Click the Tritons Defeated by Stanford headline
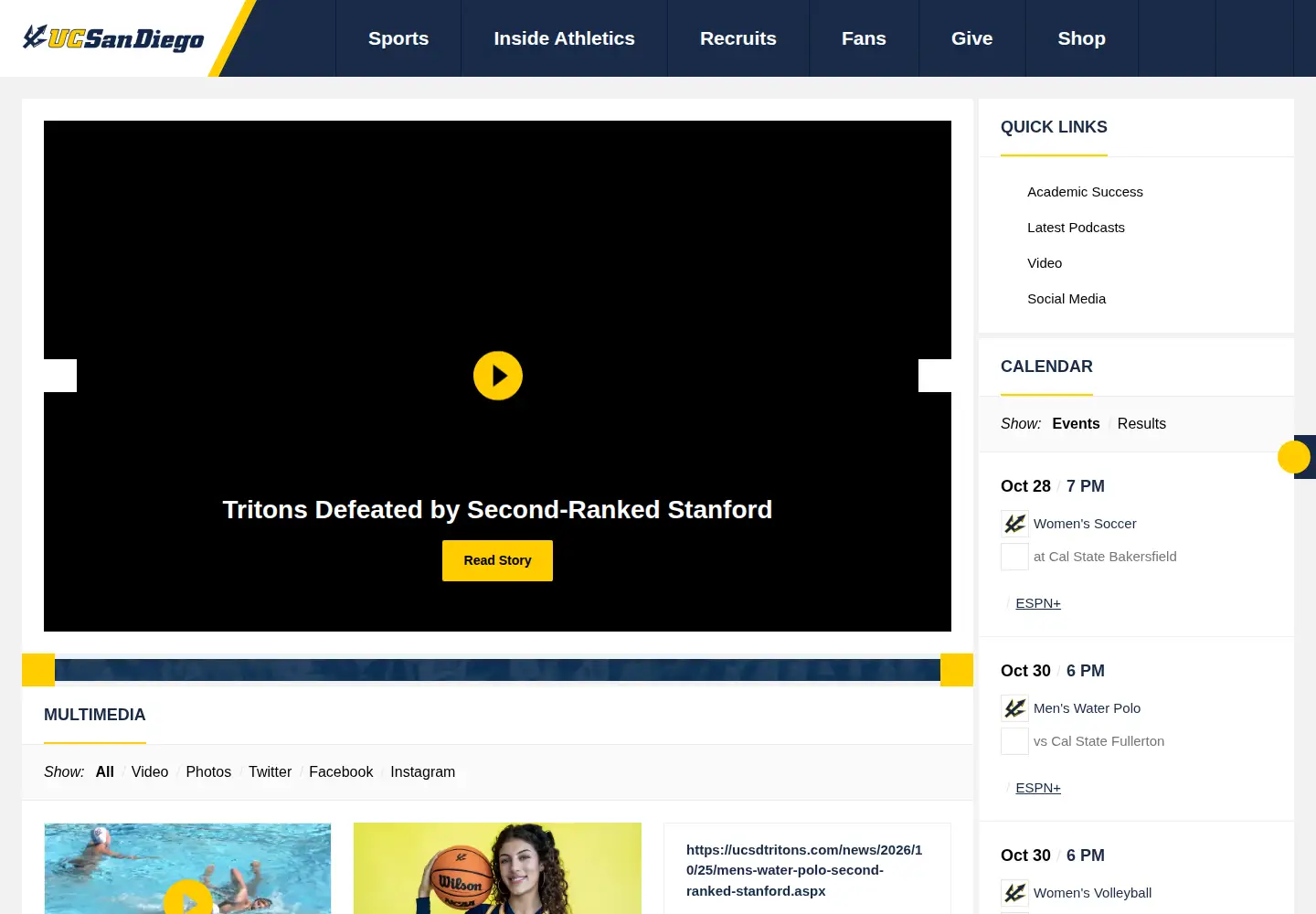The width and height of the screenshot is (1316, 914). pos(497,509)
